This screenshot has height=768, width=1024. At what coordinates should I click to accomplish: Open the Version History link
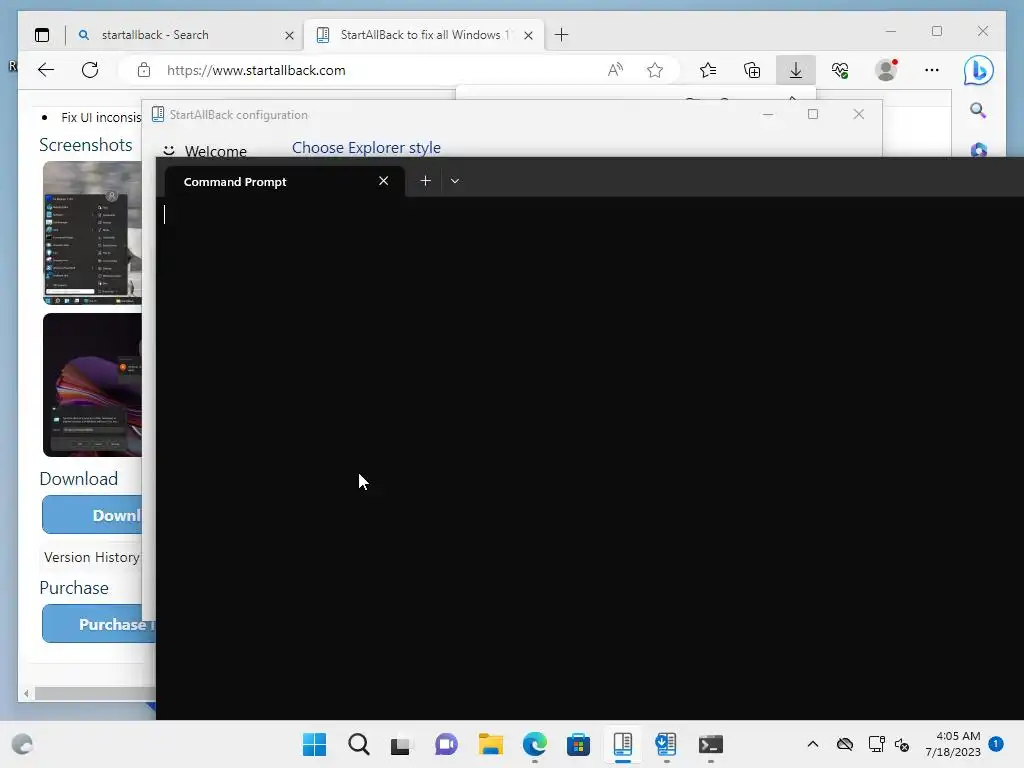[92, 557]
